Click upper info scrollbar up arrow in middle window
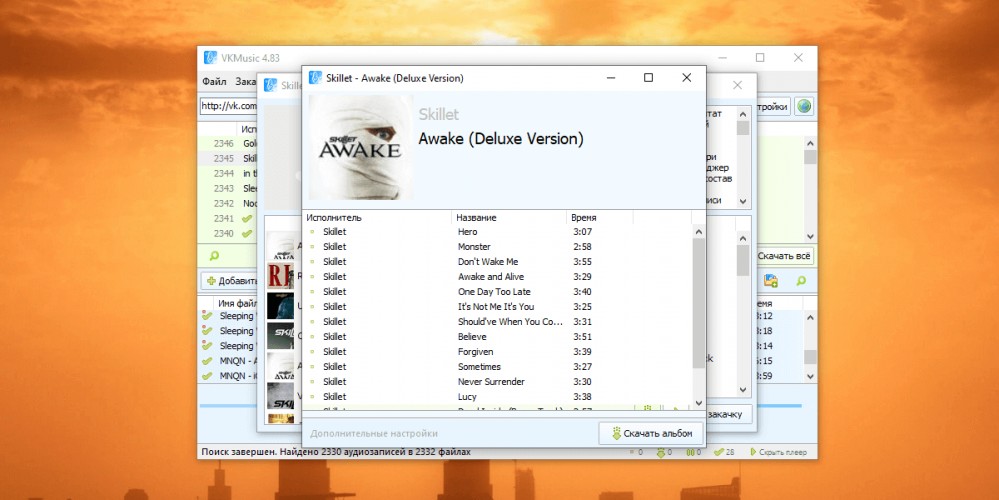999x500 pixels. click(x=743, y=114)
